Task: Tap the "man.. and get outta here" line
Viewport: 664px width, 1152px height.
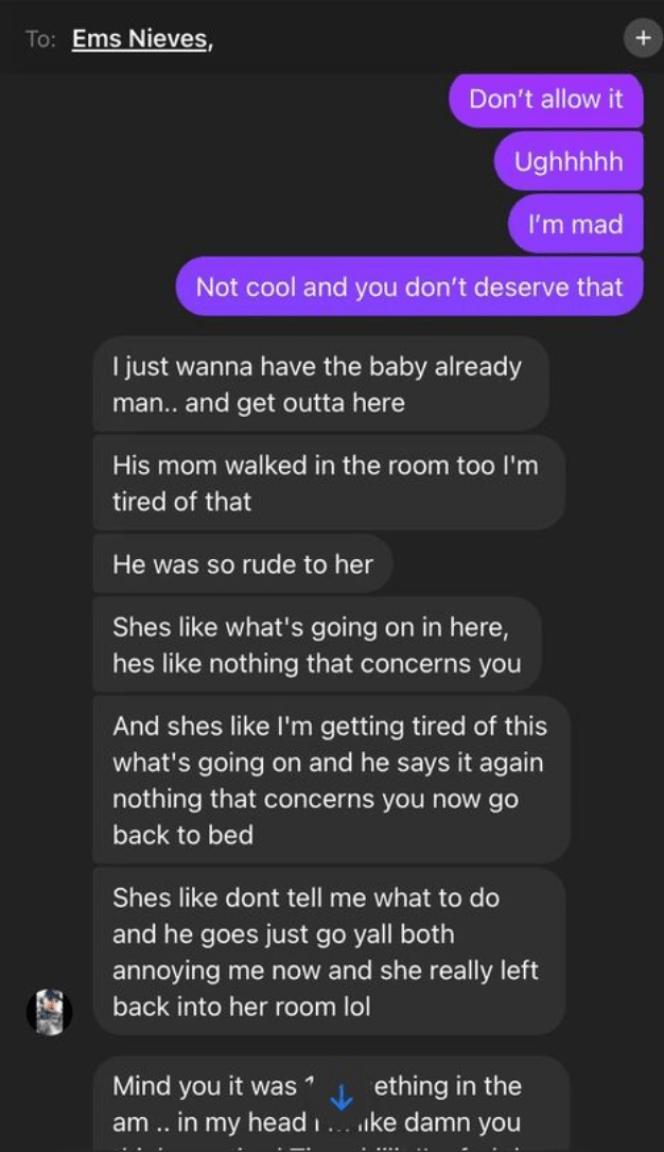Action: 259,403
